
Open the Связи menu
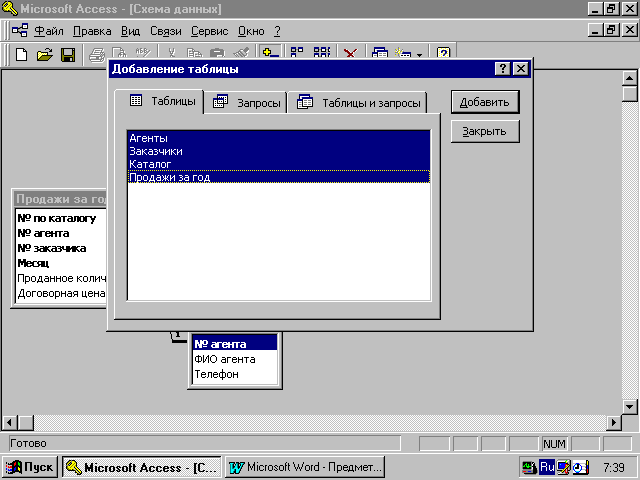166,31
